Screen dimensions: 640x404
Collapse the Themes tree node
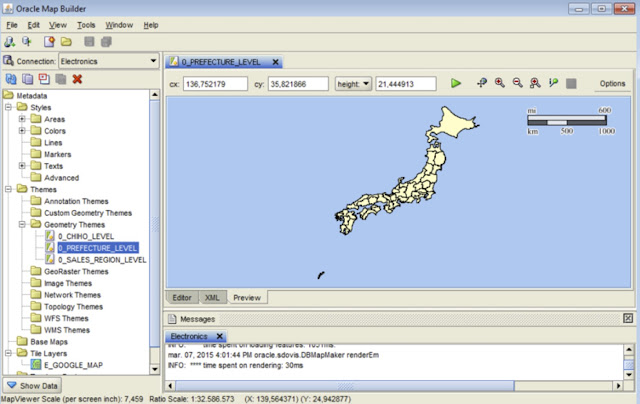tap(8, 189)
